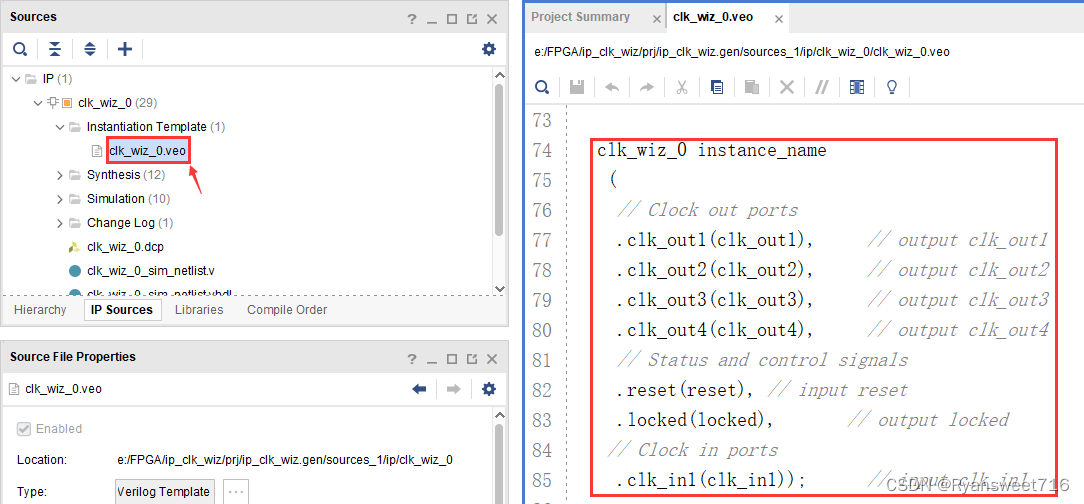Screen dimensions: 1084x504
Task: Select the clk_wiz_0.dcp file
Action: pos(125,246)
